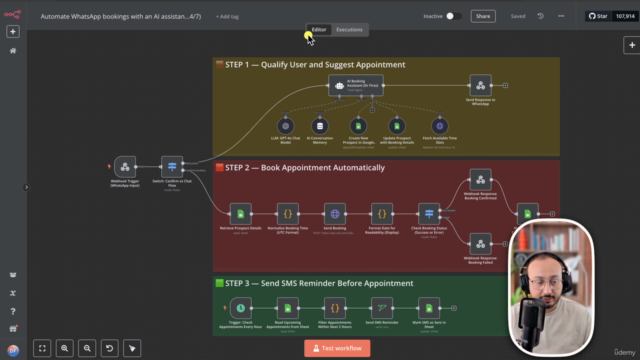Viewport: 640px width, 360px height.
Task: Switch to the Executions tab
Action: point(349,29)
